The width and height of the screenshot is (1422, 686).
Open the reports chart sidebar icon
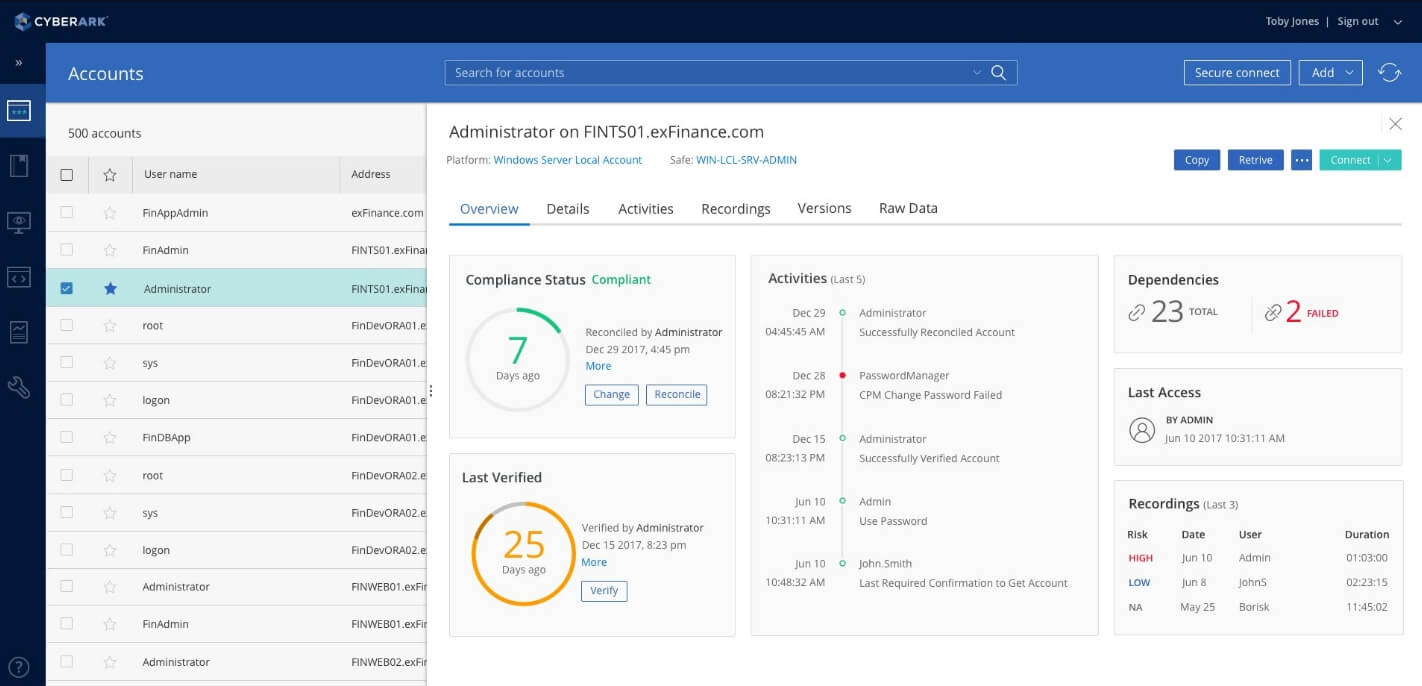pyautogui.click(x=19, y=332)
